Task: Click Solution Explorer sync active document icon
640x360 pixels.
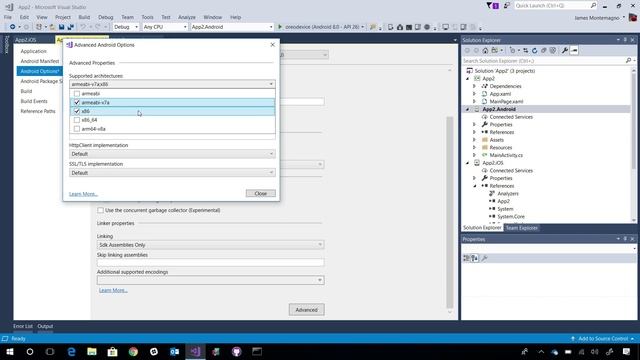Action: (526, 51)
